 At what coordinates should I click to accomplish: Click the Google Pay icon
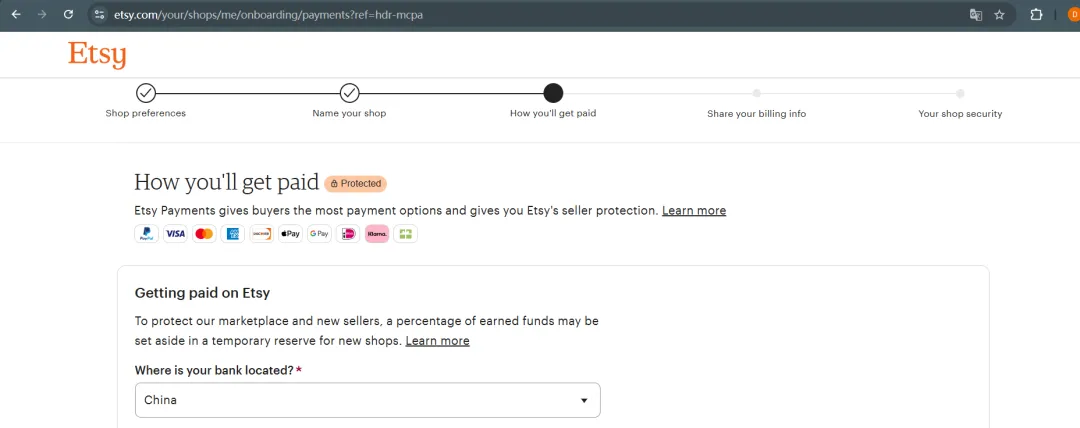point(319,234)
